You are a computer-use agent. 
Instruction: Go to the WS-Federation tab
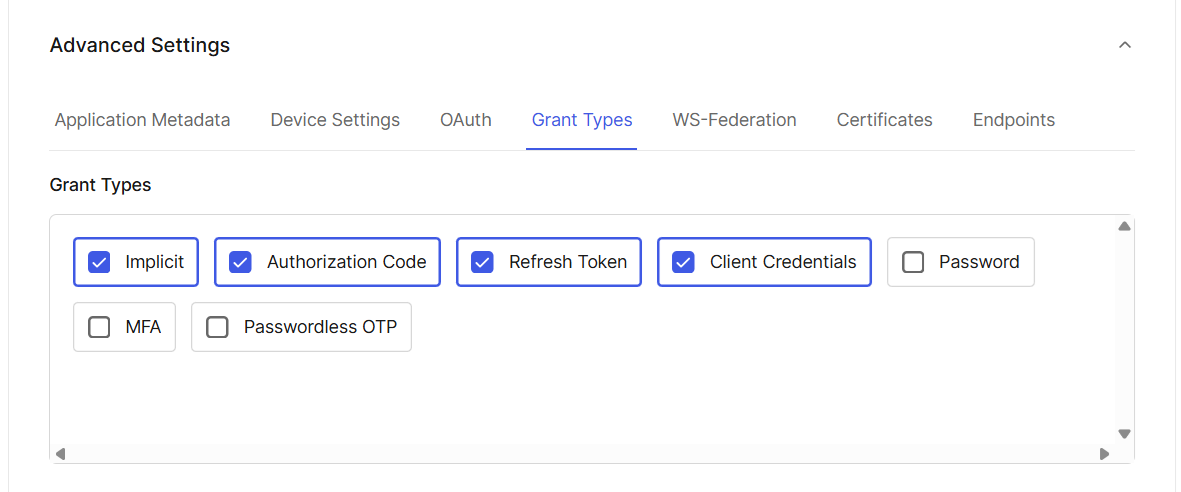[x=734, y=120]
